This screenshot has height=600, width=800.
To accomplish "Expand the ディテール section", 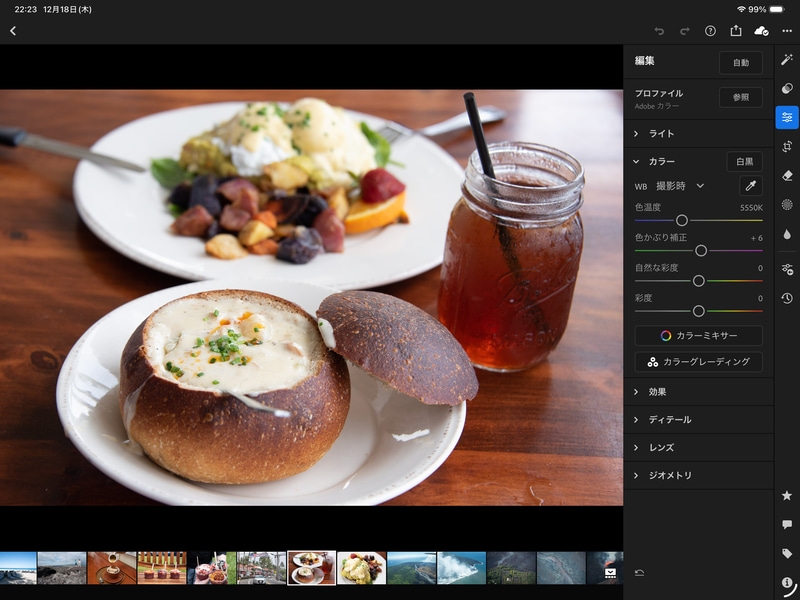I will pos(698,420).
